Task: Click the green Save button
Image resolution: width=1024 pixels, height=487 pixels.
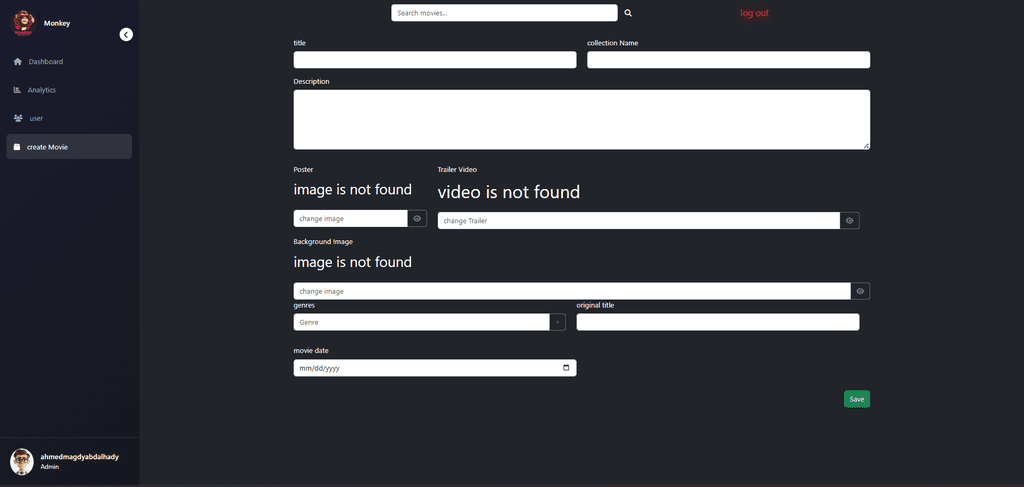Action: (x=857, y=399)
